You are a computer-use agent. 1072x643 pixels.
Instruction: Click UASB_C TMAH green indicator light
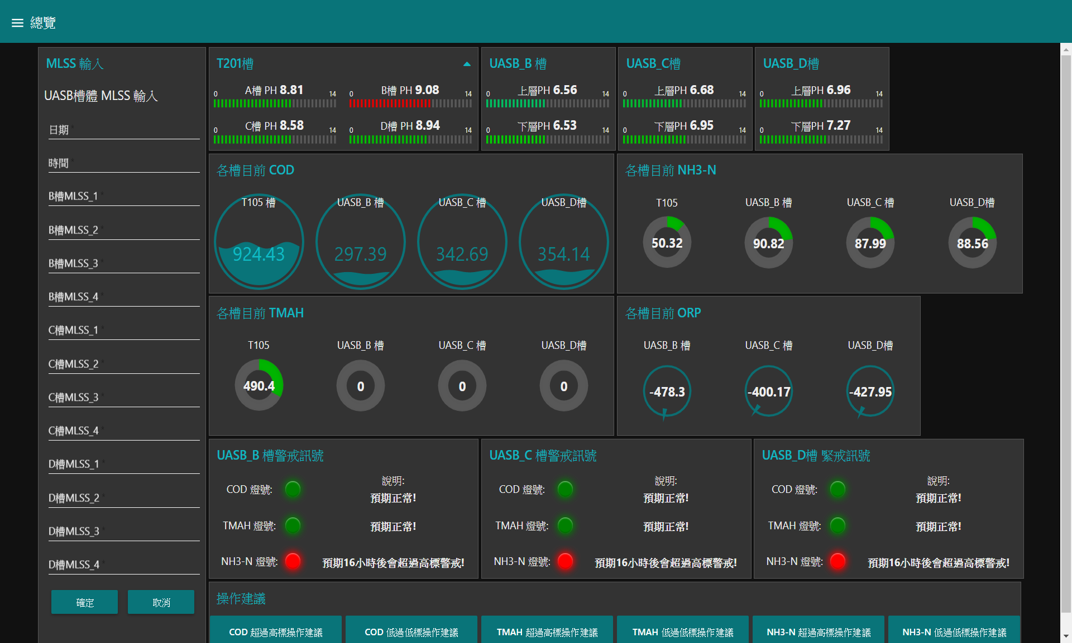[x=565, y=525]
